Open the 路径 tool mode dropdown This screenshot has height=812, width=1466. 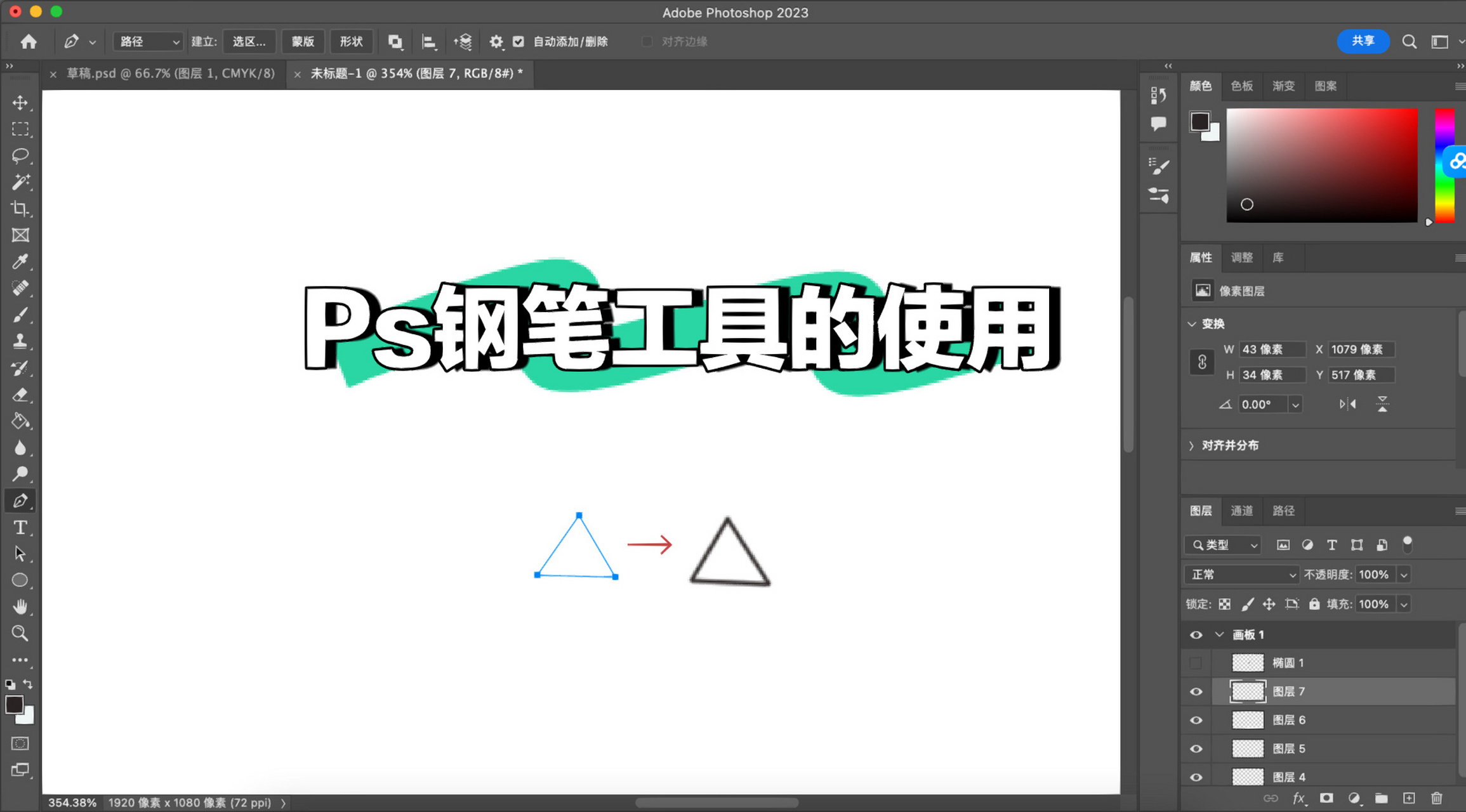coord(147,41)
